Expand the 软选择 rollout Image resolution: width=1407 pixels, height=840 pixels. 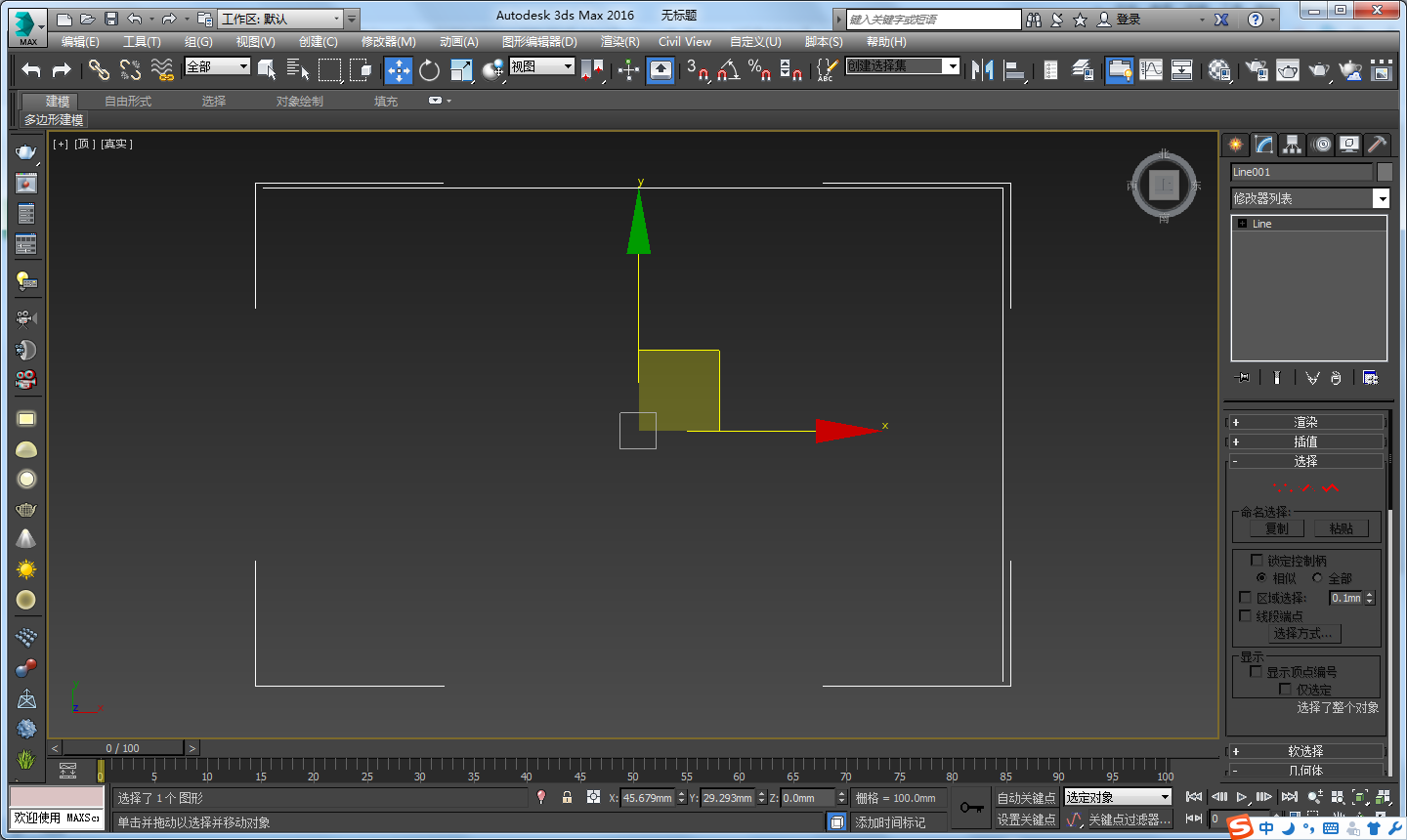coord(1305,751)
